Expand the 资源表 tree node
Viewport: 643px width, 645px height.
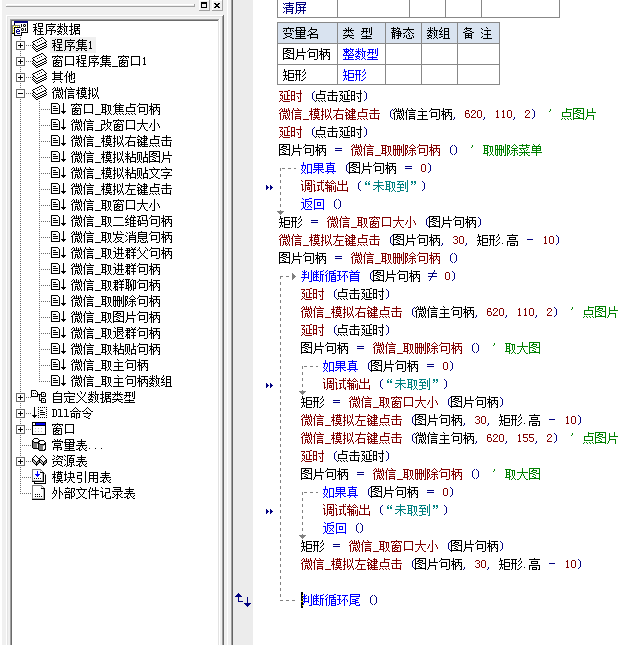20,462
